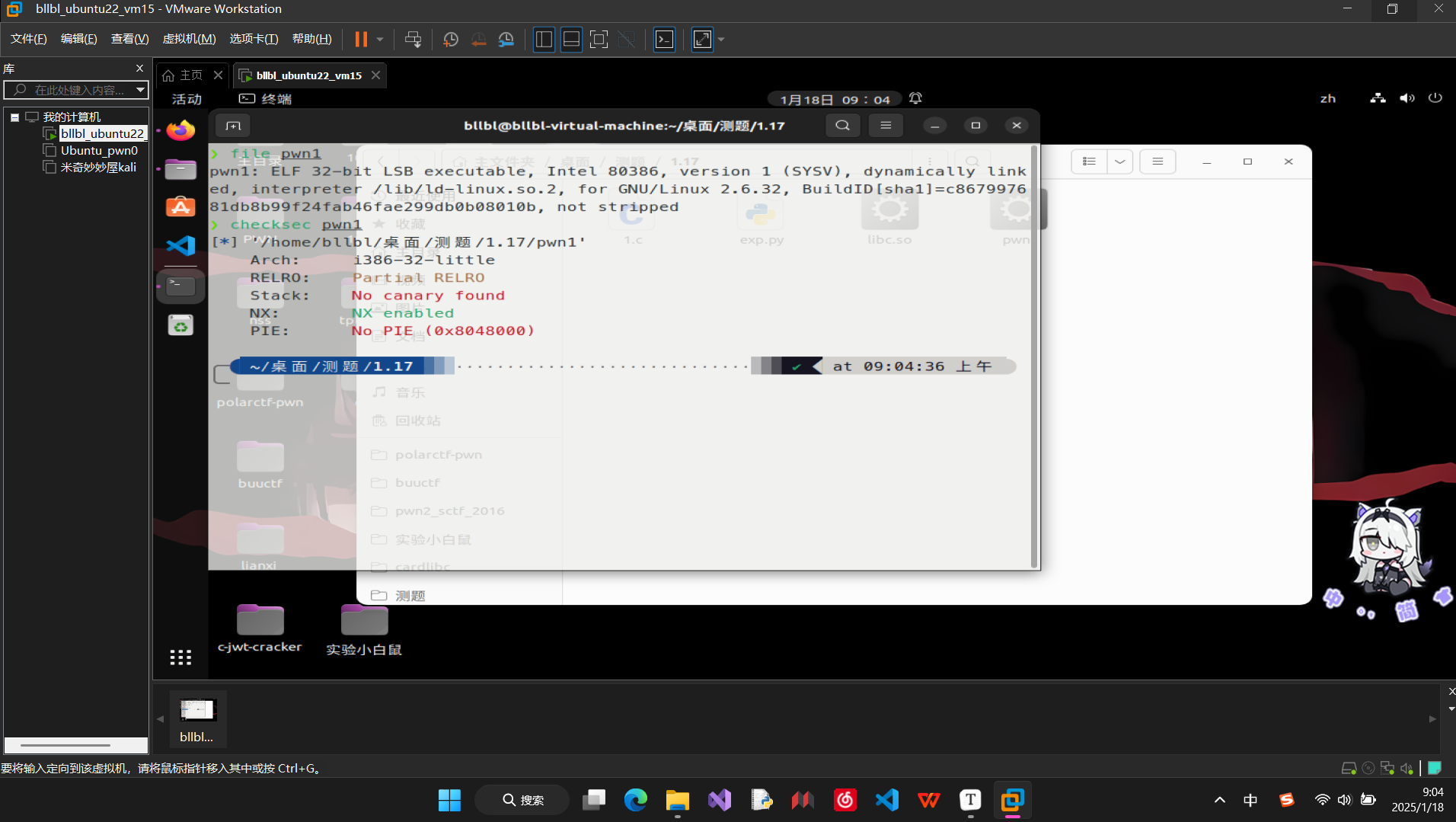Select the bllbl... VM thumbnail
This screenshot has width=1456, height=822.
(x=197, y=719)
